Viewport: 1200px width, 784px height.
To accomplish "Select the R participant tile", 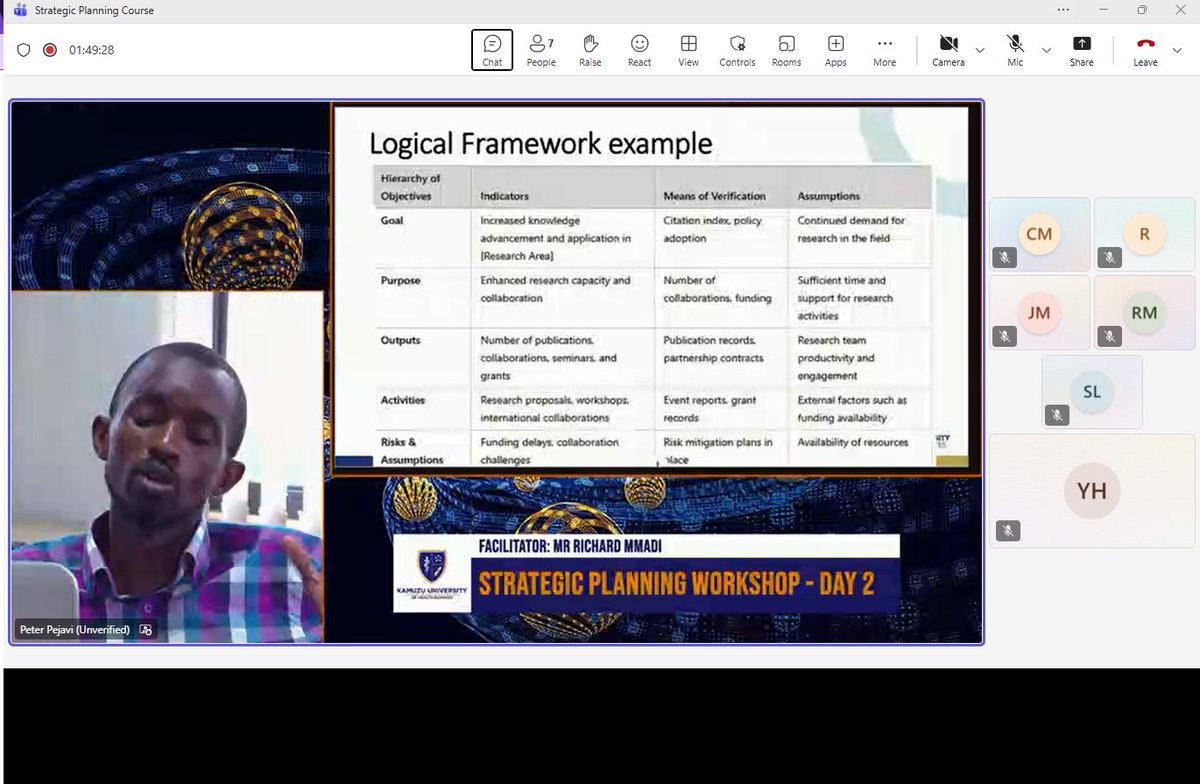I will tap(1144, 234).
